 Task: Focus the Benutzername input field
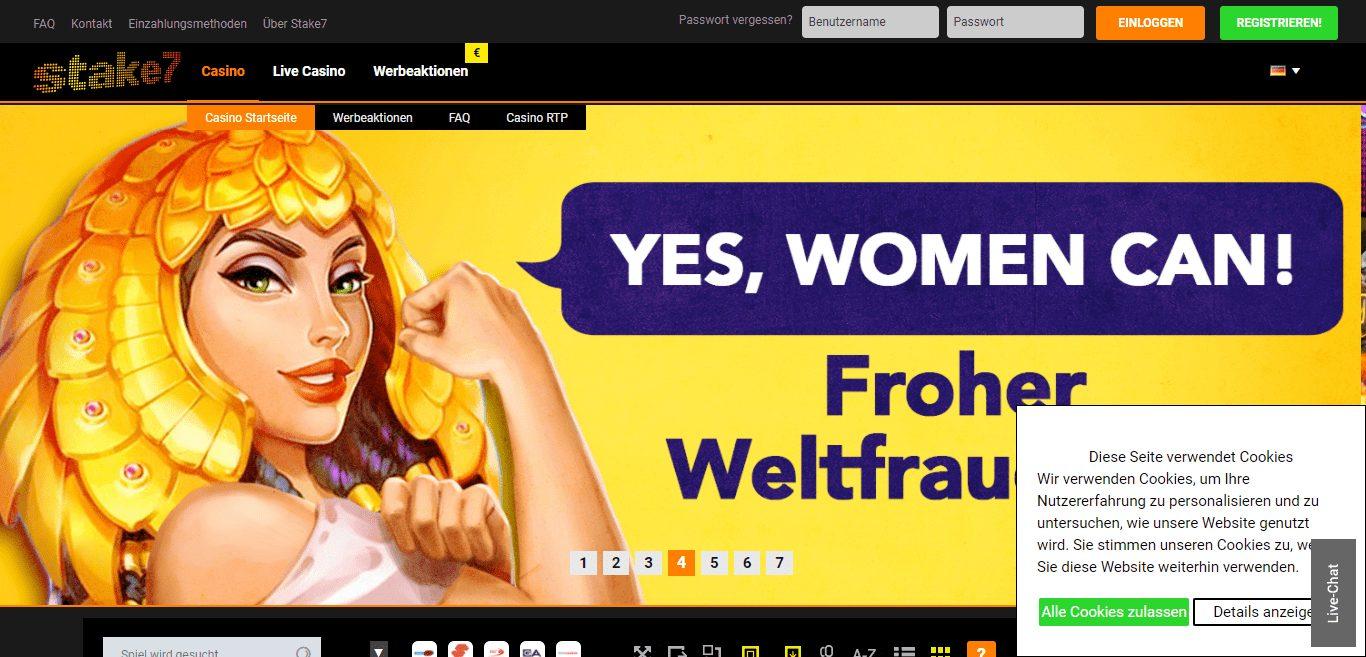[x=870, y=22]
